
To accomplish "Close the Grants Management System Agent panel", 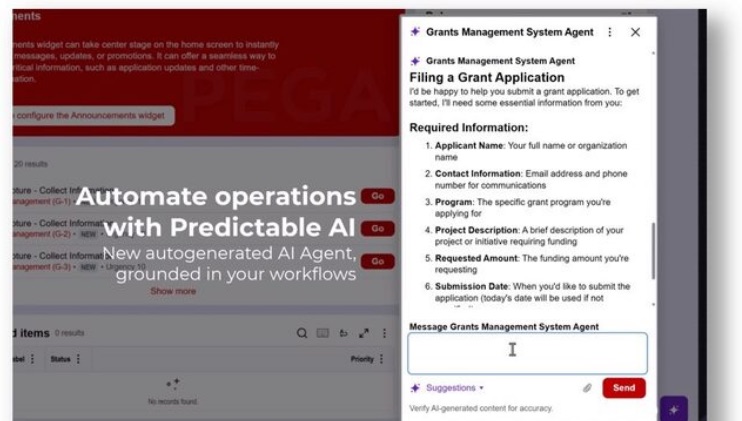I will [635, 32].
